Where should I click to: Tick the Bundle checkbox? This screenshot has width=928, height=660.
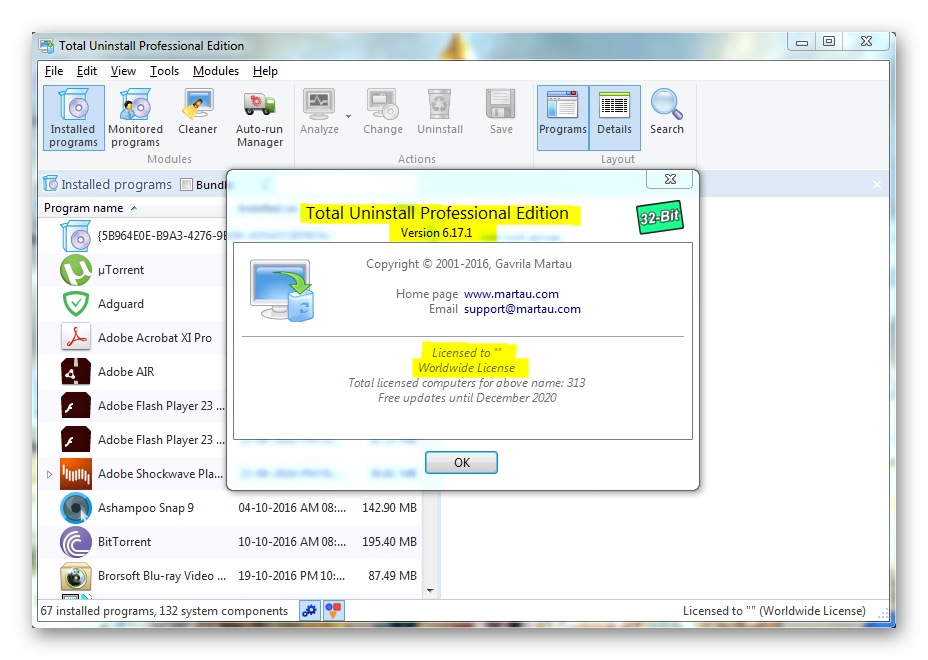coord(186,185)
